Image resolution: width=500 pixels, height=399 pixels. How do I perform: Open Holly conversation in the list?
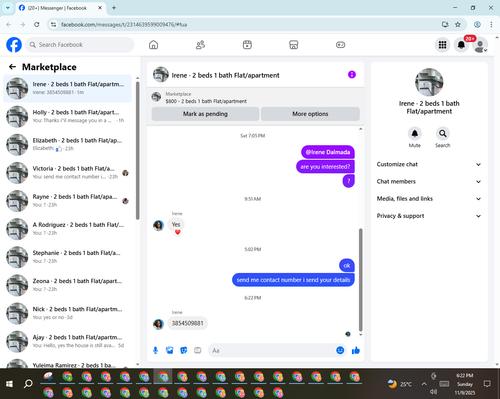pos(67,116)
